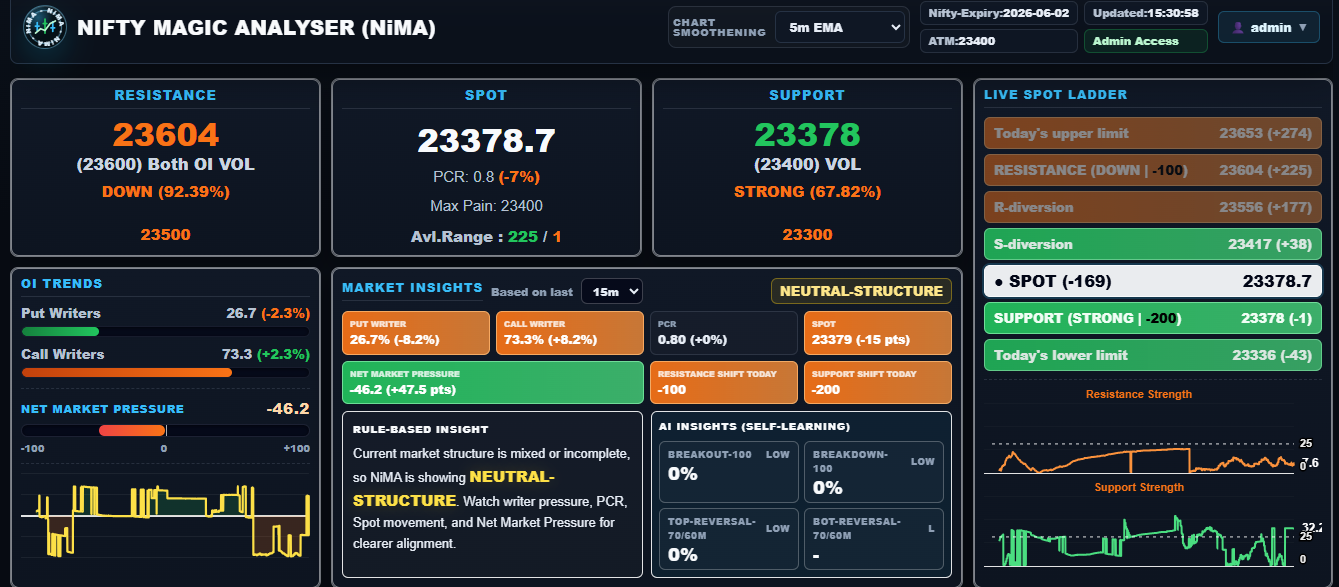This screenshot has width=1339, height=587.
Task: Select the BREAKOUT-100 AI insight tile
Action: pos(729,472)
